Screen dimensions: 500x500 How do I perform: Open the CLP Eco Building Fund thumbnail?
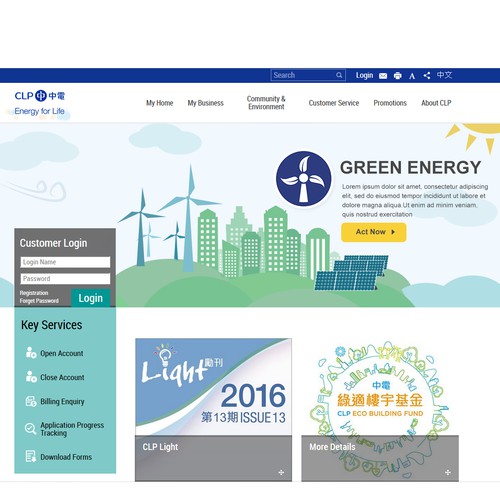[x=380, y=388]
